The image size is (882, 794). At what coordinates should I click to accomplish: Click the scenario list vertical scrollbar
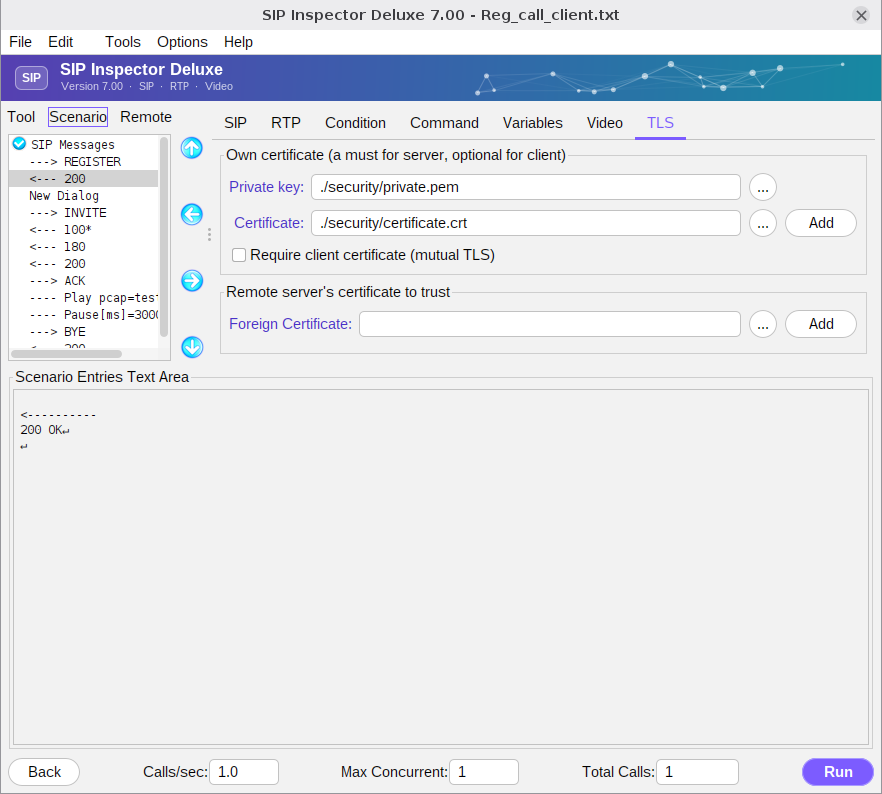pyautogui.click(x=164, y=237)
